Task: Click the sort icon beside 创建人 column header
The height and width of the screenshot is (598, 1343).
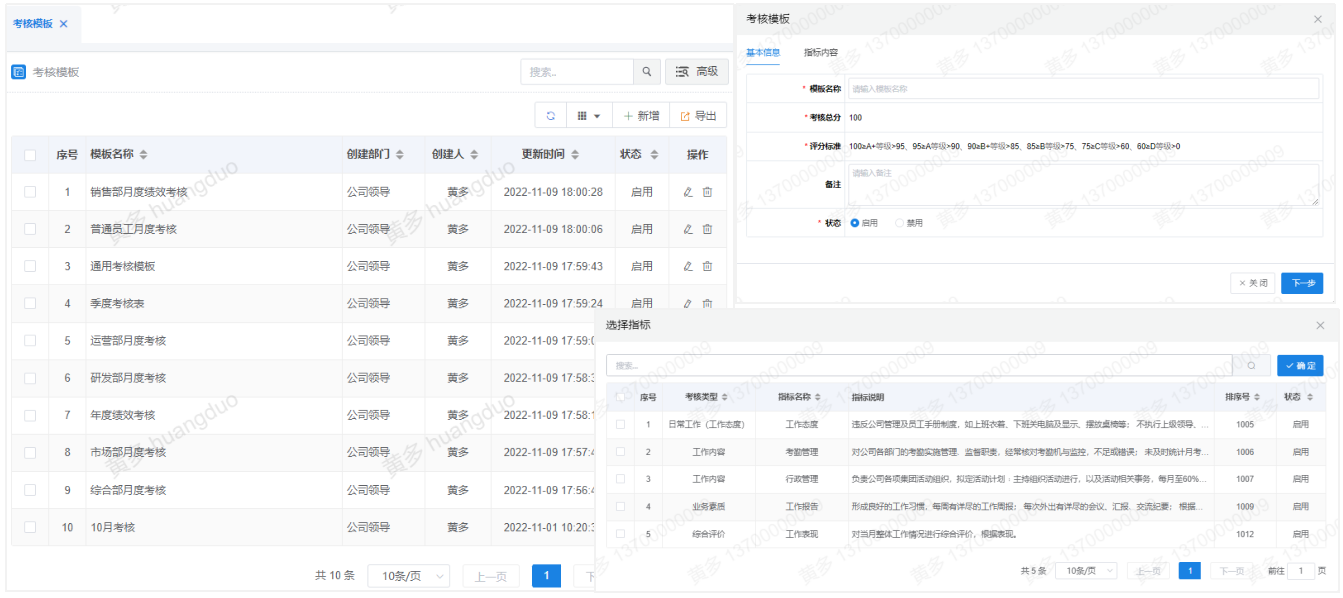Action: click(x=473, y=155)
